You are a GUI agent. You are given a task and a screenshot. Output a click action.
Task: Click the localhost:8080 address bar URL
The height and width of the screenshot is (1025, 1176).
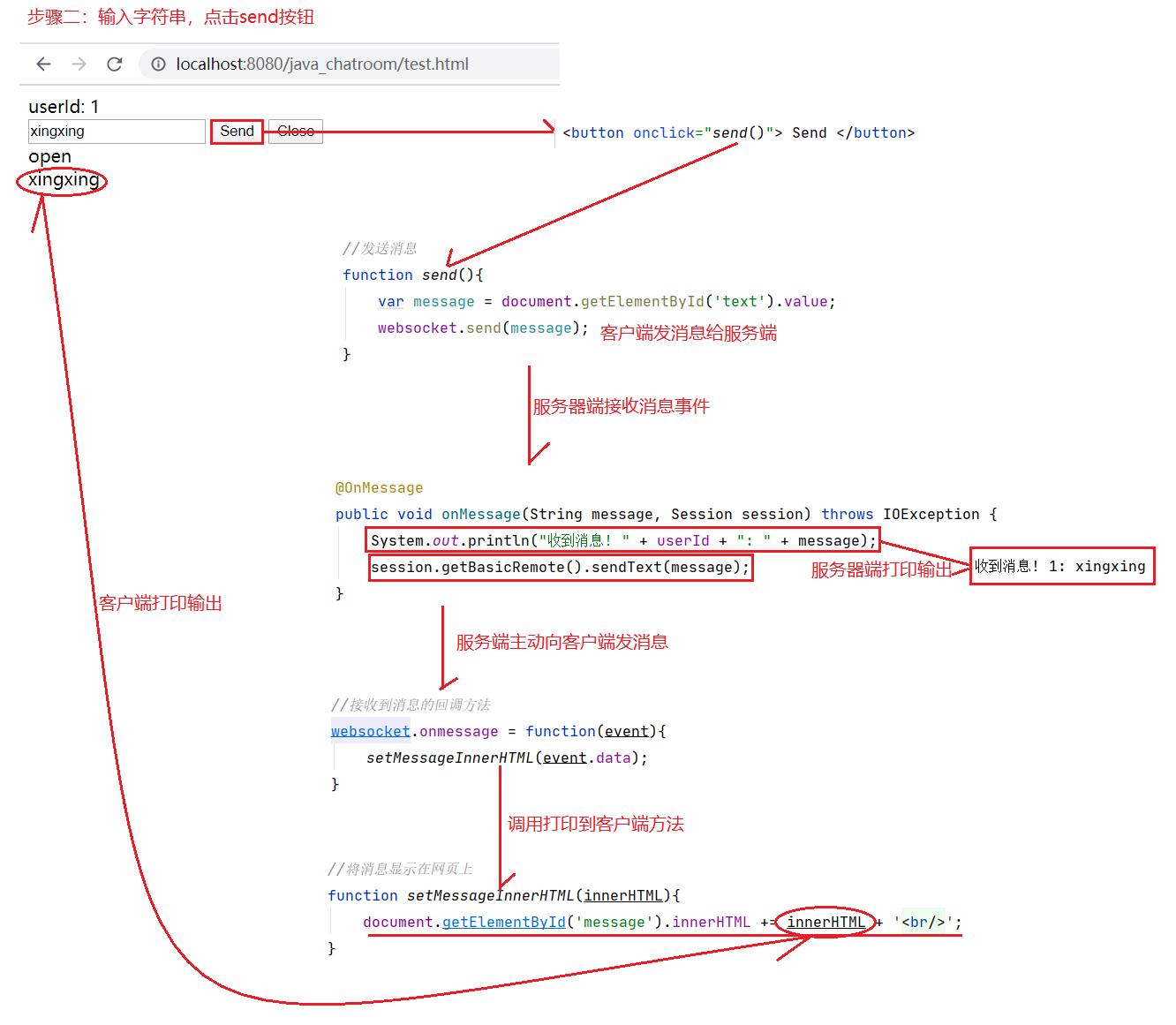(322, 64)
